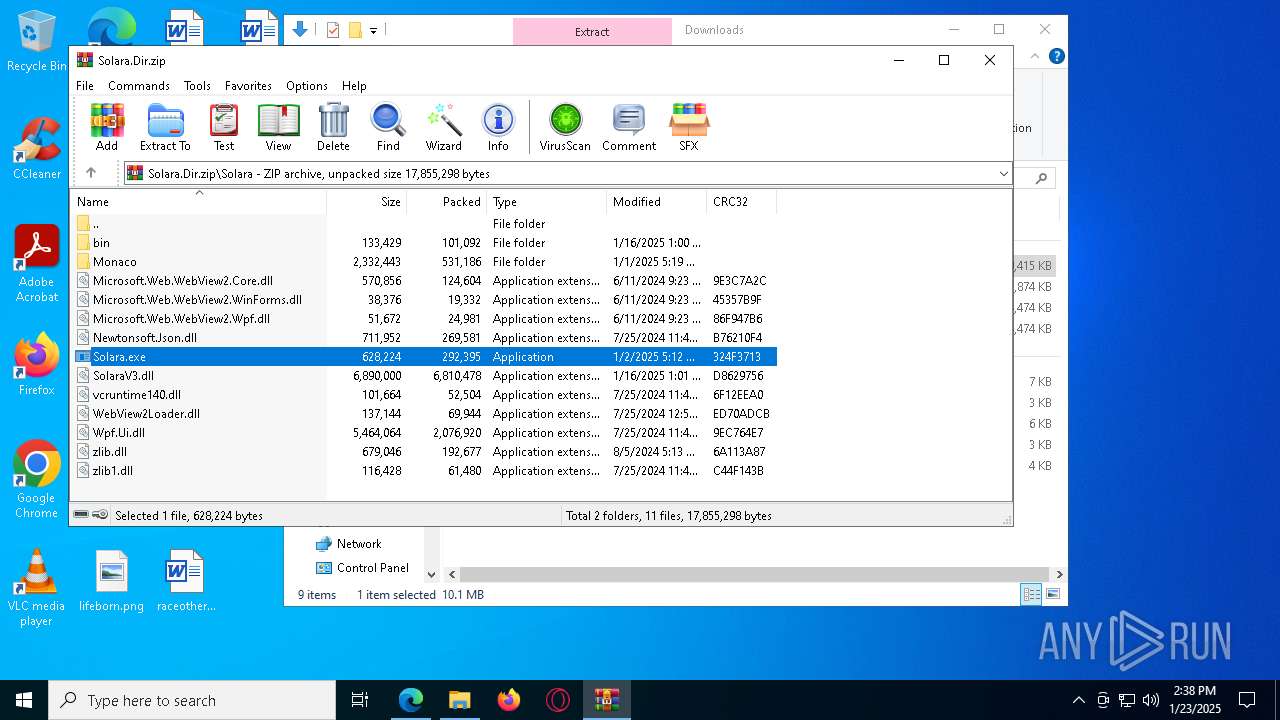Select Microsoft.Web.WebView2.WinForms.dll

click(x=425, y=300)
